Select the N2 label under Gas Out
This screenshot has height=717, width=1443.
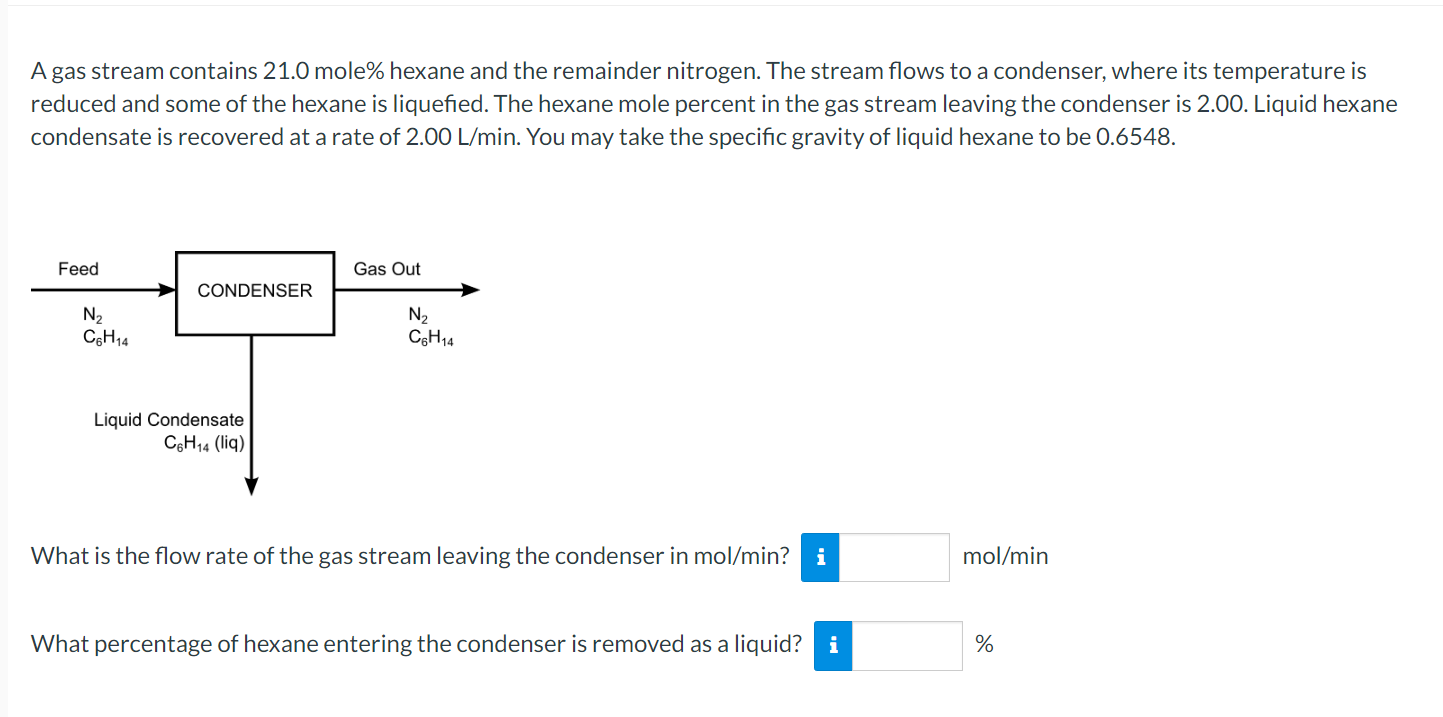pyautogui.click(x=417, y=314)
